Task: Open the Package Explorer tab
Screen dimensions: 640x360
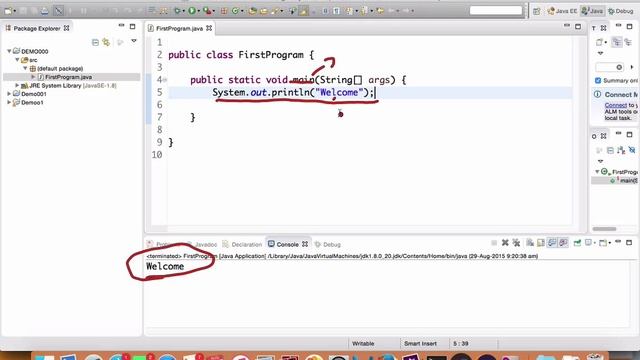Action: [38, 28]
